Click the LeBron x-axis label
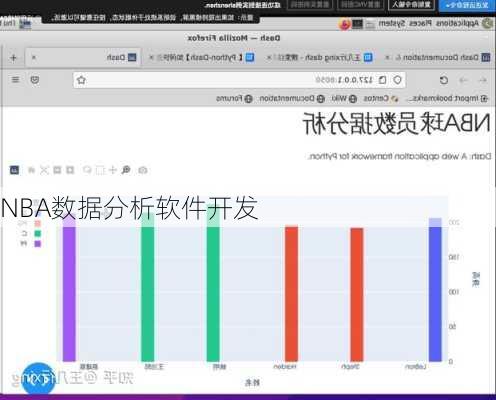The image size is (496, 400). coord(416,367)
